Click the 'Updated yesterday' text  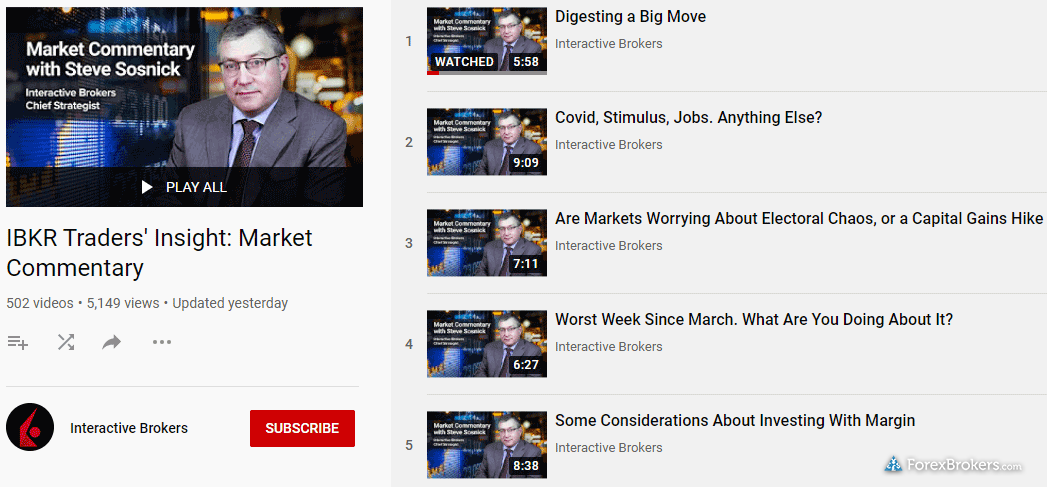230,303
